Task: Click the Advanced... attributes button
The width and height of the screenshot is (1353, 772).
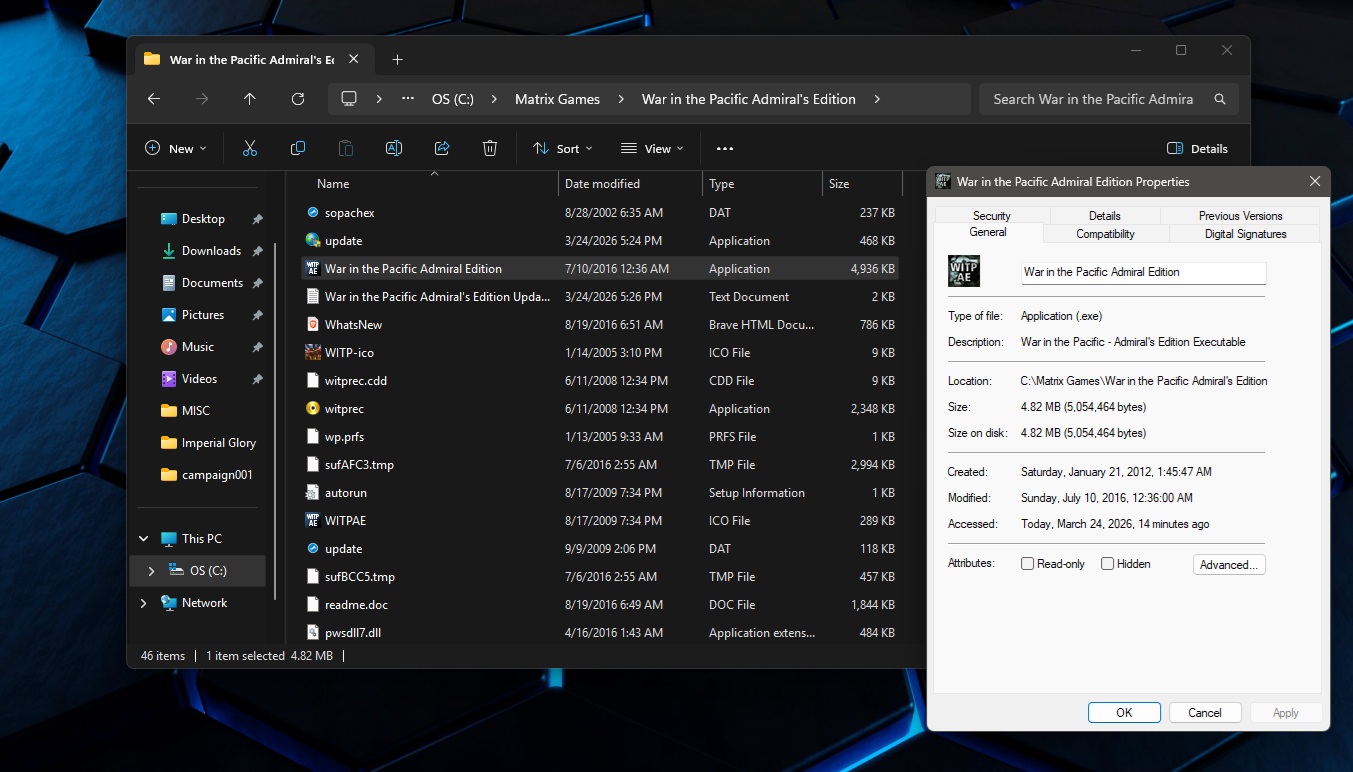Action: [1229, 565]
